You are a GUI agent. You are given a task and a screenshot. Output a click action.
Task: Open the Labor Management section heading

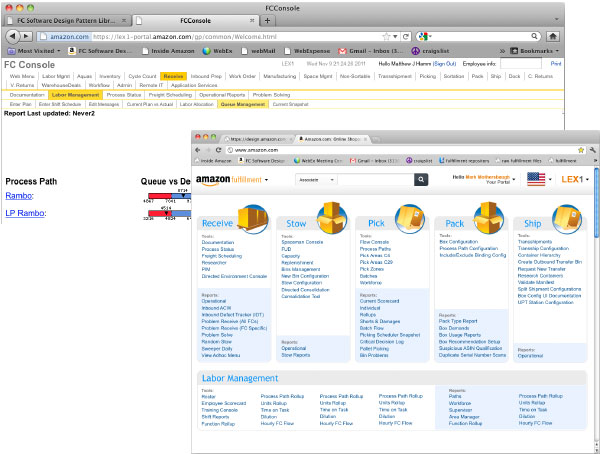point(240,378)
